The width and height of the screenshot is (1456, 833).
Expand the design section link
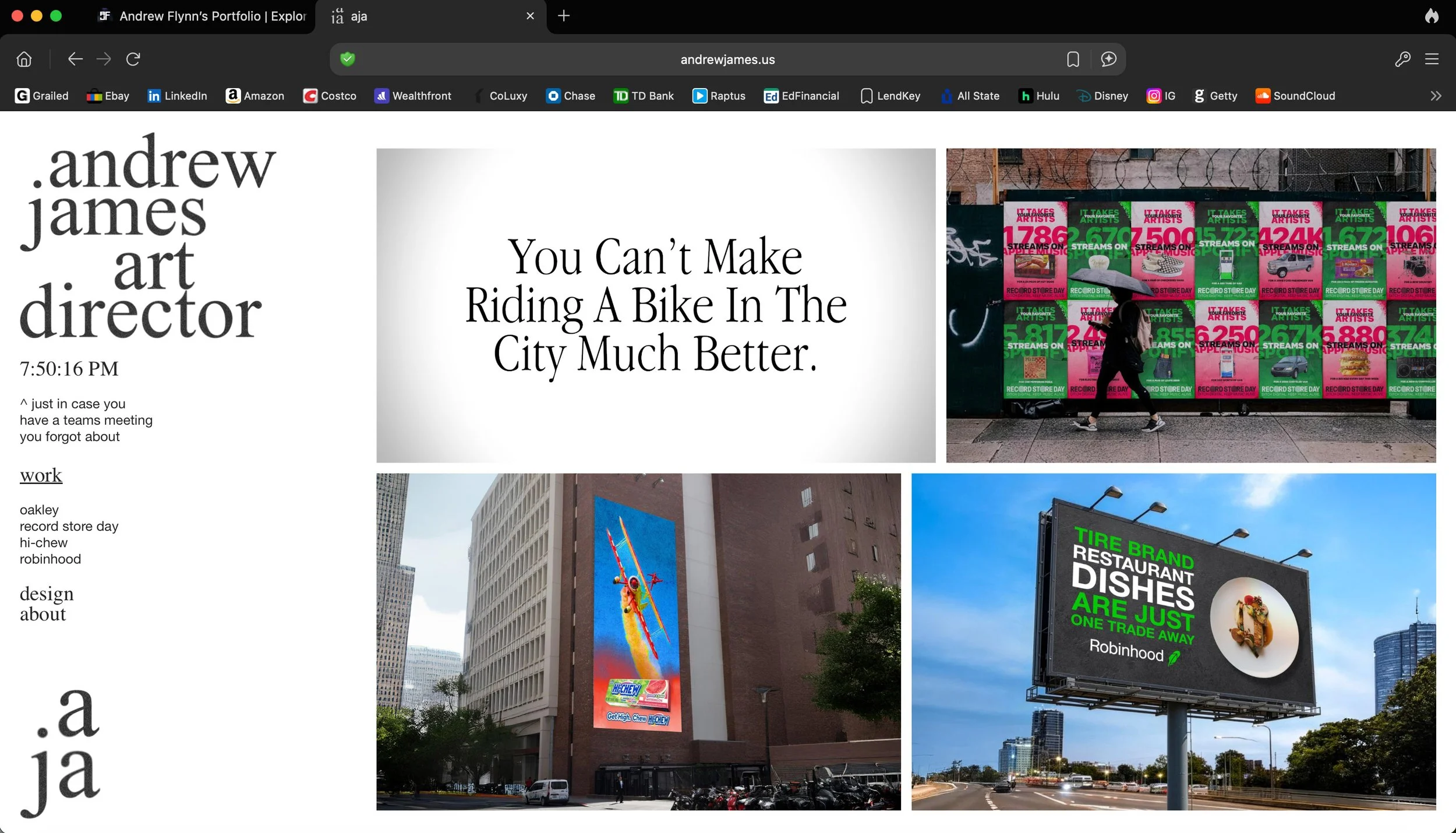pos(47,594)
